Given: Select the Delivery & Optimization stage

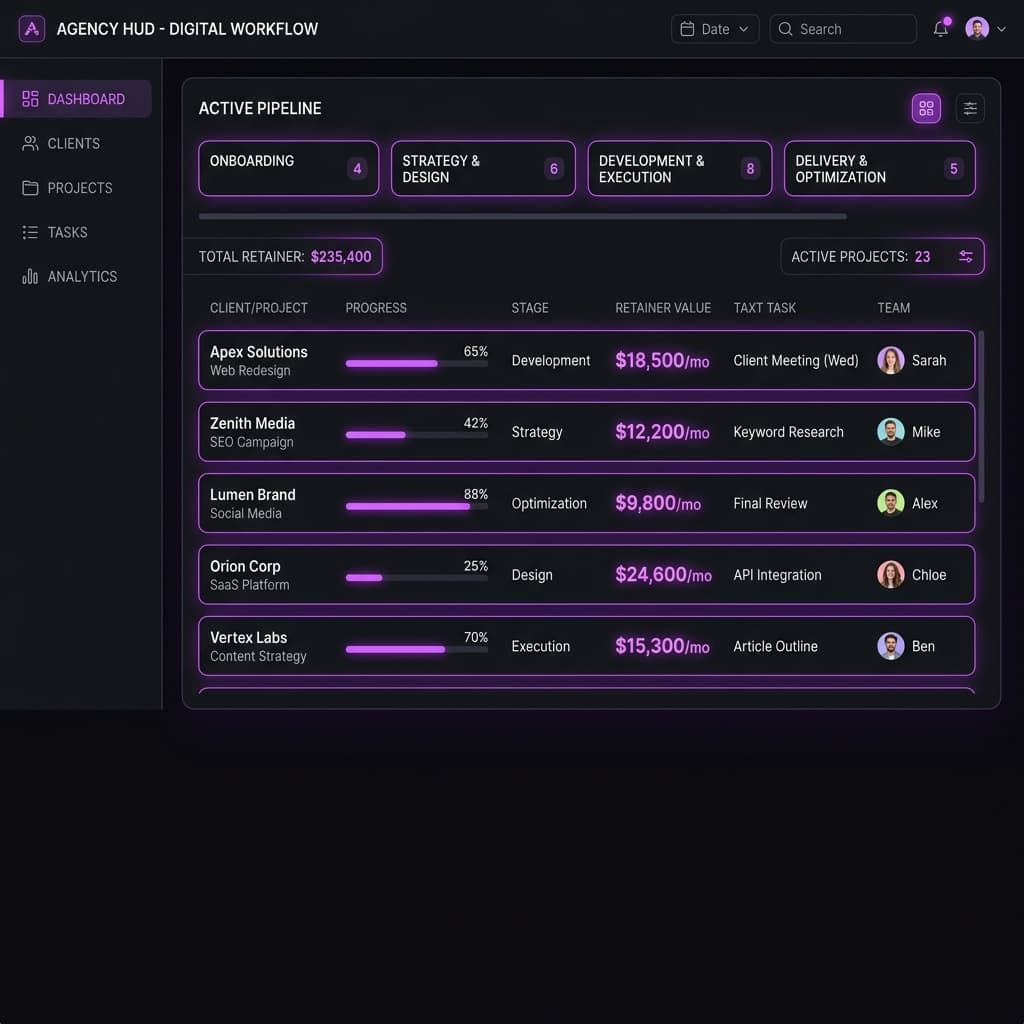Looking at the screenshot, I should click(880, 168).
